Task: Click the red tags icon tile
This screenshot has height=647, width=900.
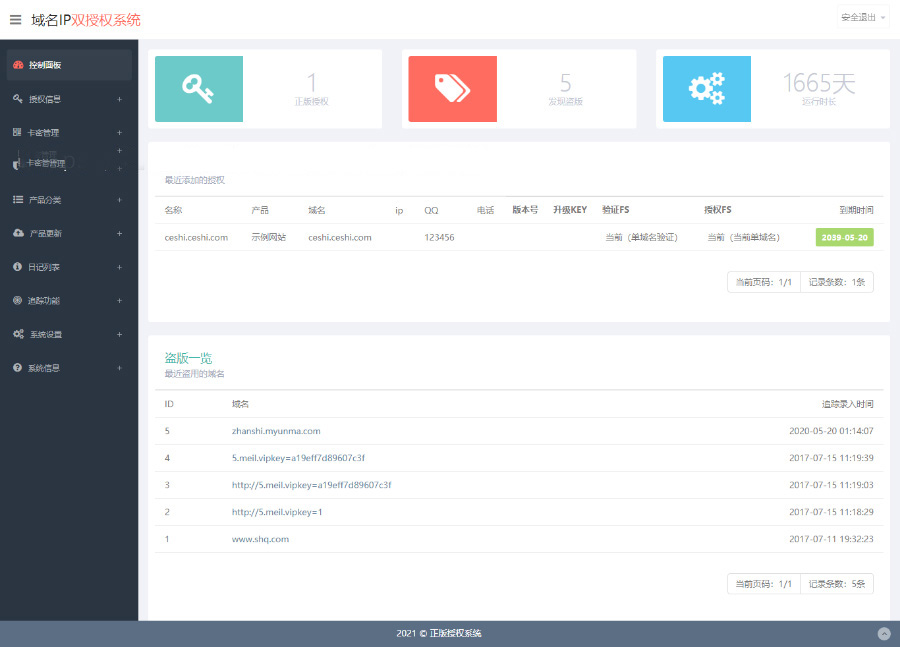Action: pos(452,88)
